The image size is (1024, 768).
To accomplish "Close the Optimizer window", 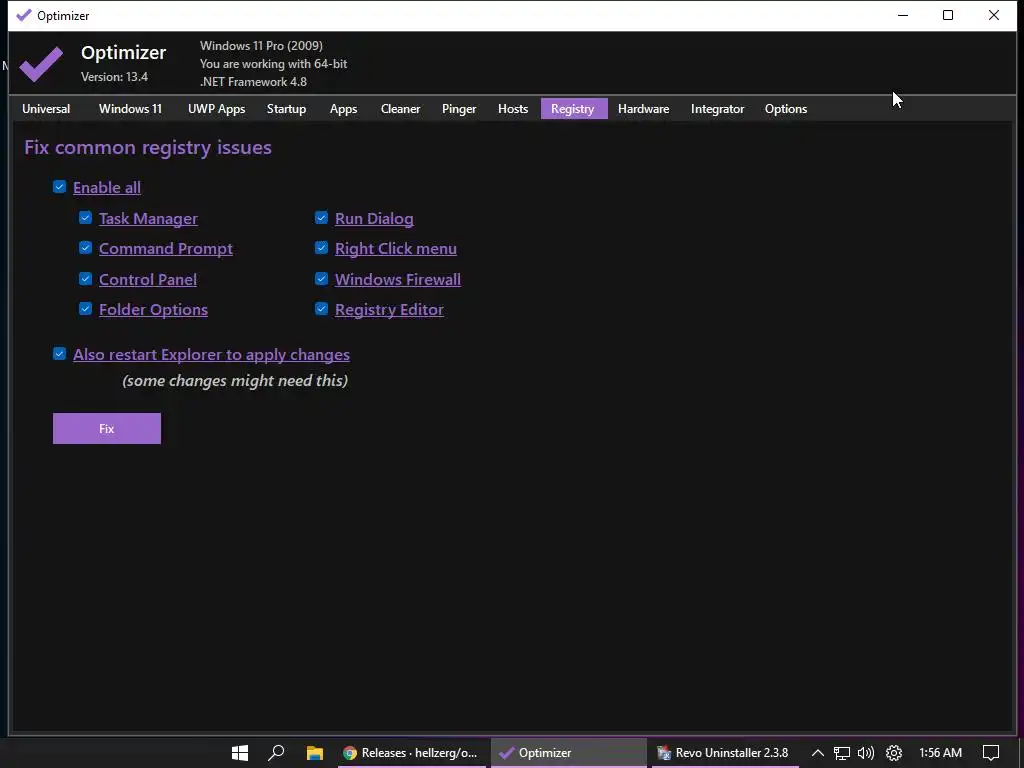I will (993, 15).
